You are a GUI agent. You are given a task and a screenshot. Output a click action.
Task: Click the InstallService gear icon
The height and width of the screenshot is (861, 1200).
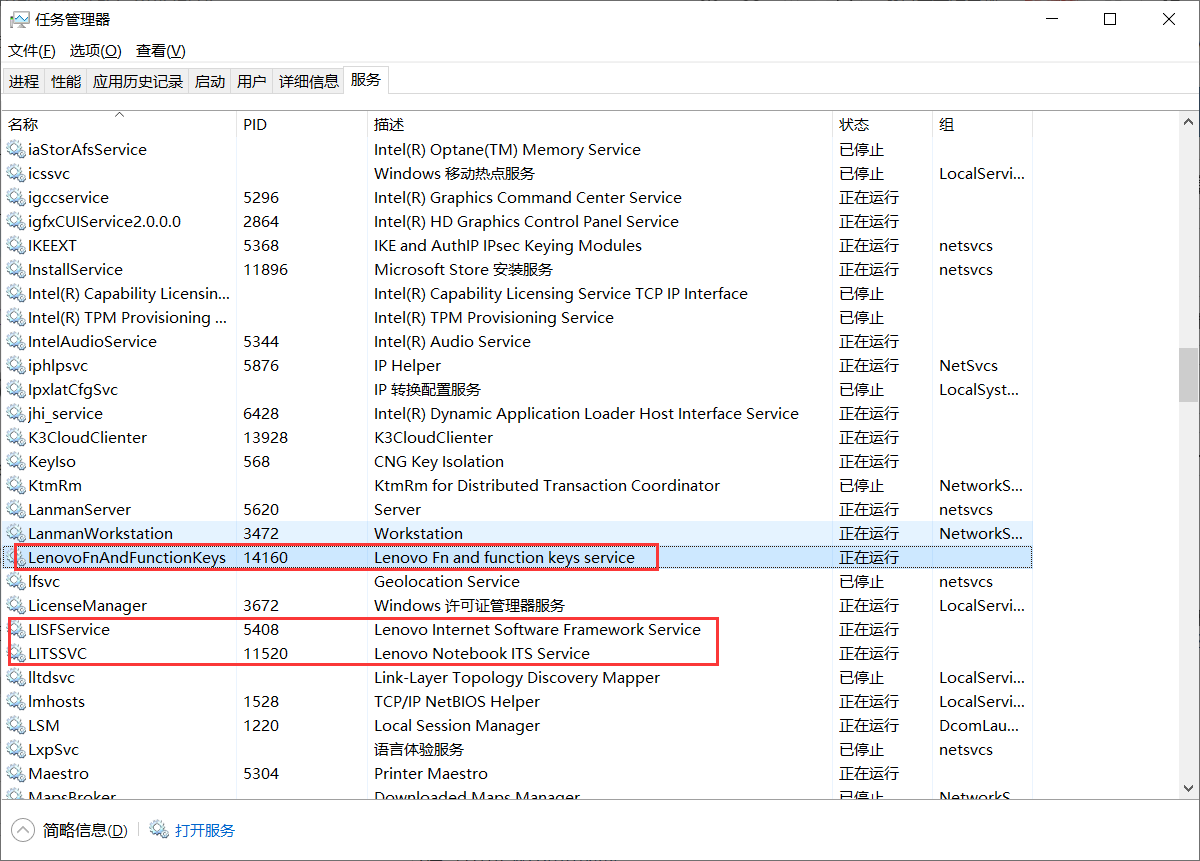tap(16, 270)
